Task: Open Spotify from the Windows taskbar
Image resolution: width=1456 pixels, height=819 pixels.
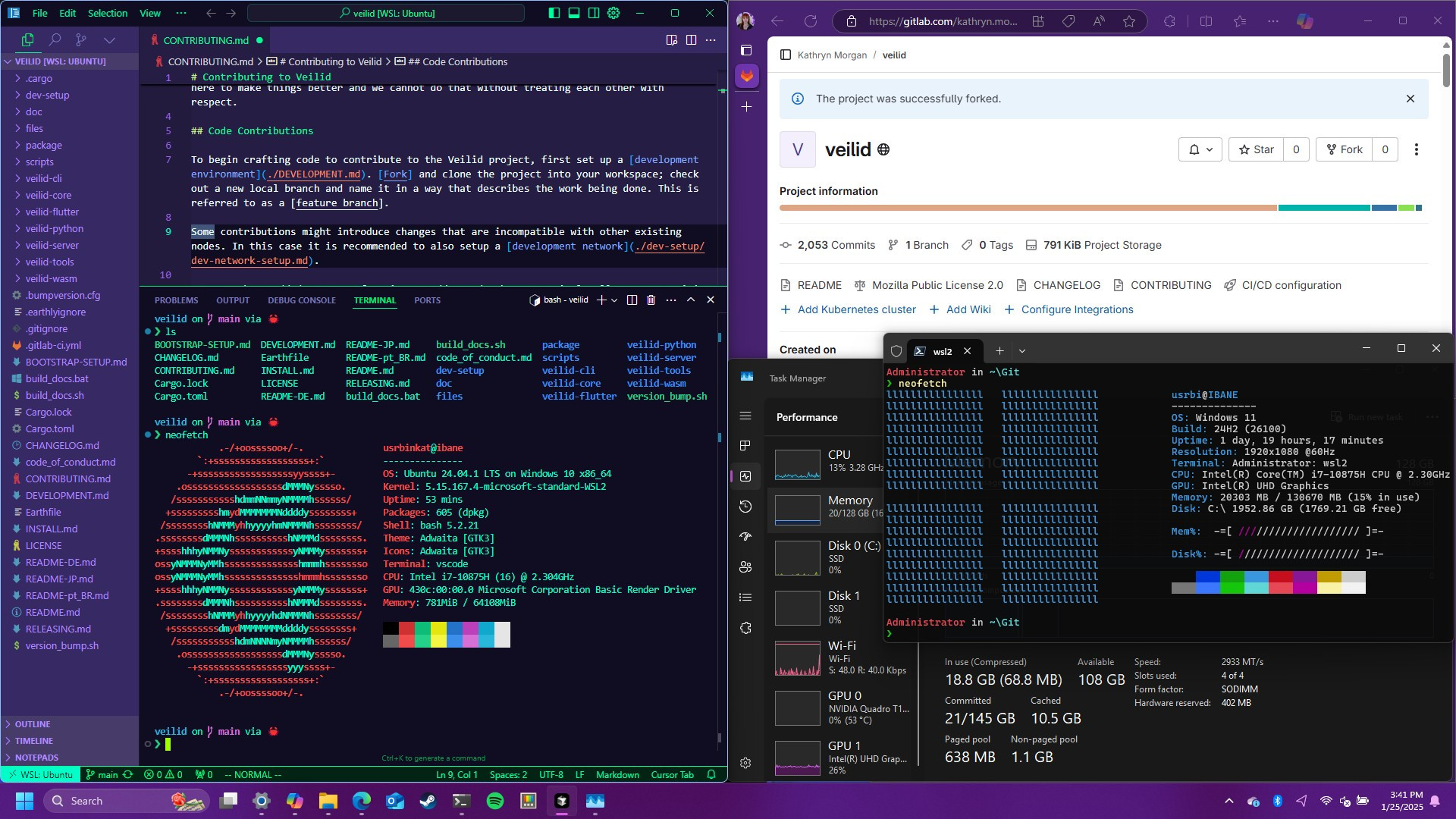Action: tap(495, 801)
